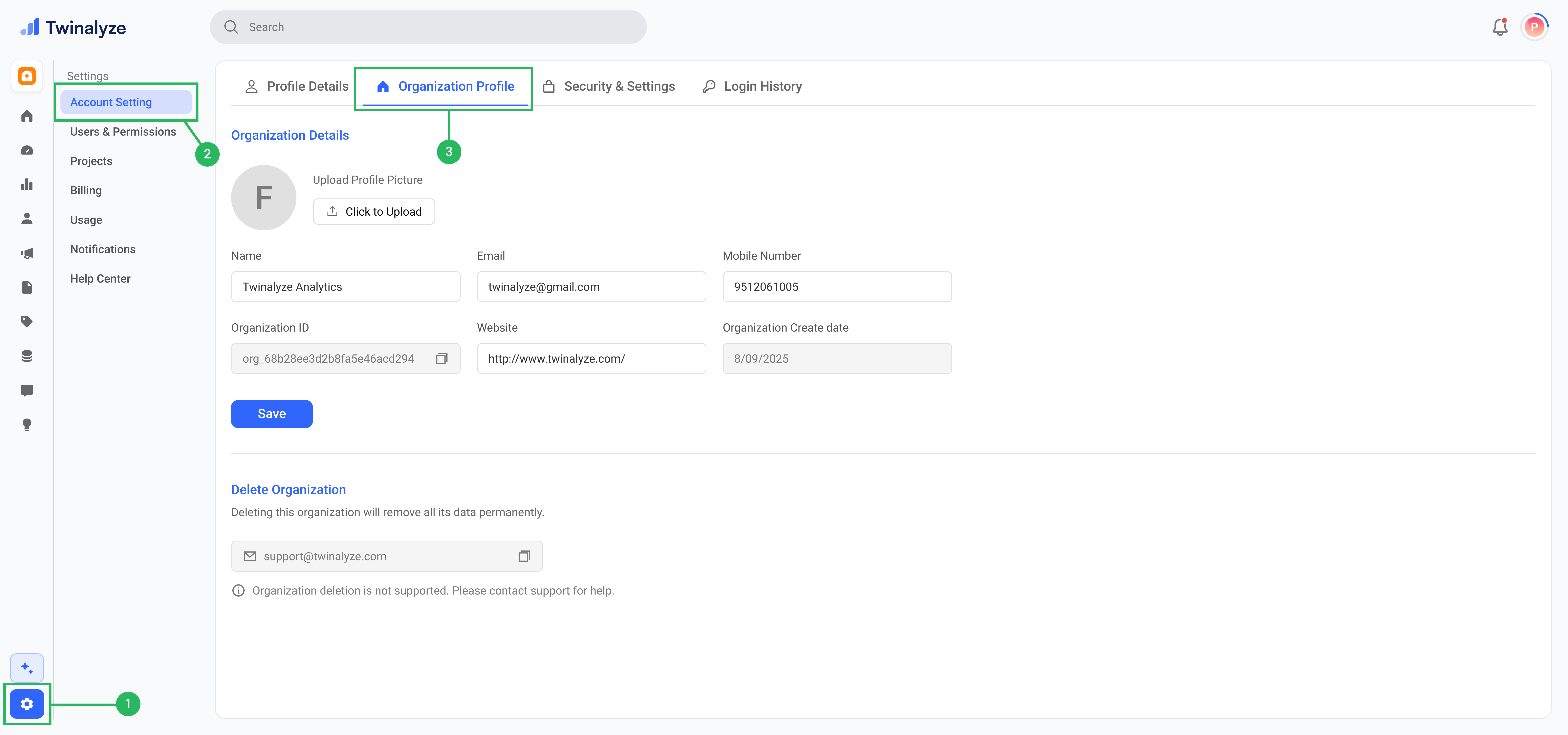The height and width of the screenshot is (735, 1568).
Task: Edit the Website URL field
Action: click(x=592, y=358)
